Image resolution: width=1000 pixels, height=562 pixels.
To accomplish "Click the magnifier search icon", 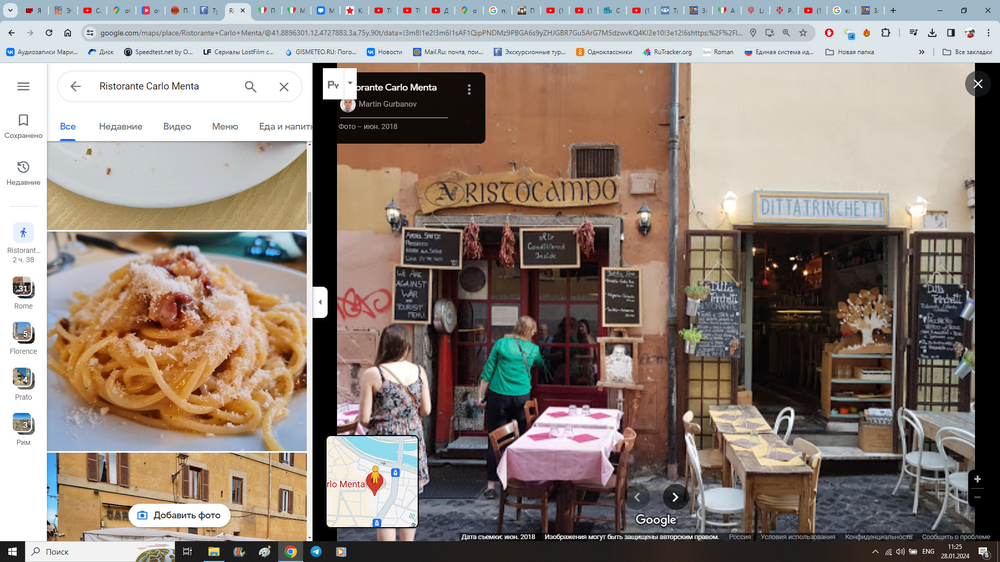I will coord(251,86).
